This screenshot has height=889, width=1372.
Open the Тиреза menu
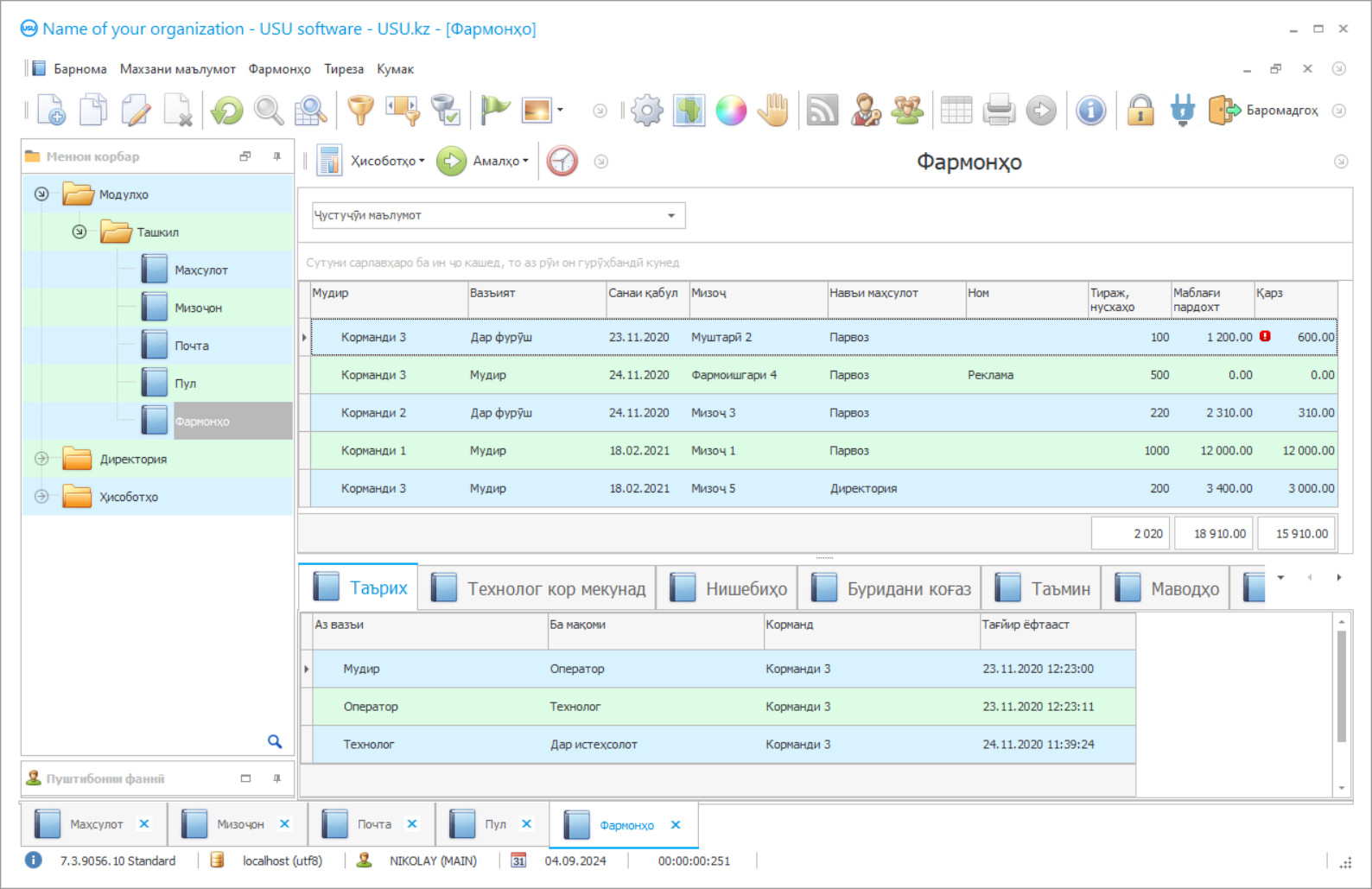click(344, 69)
